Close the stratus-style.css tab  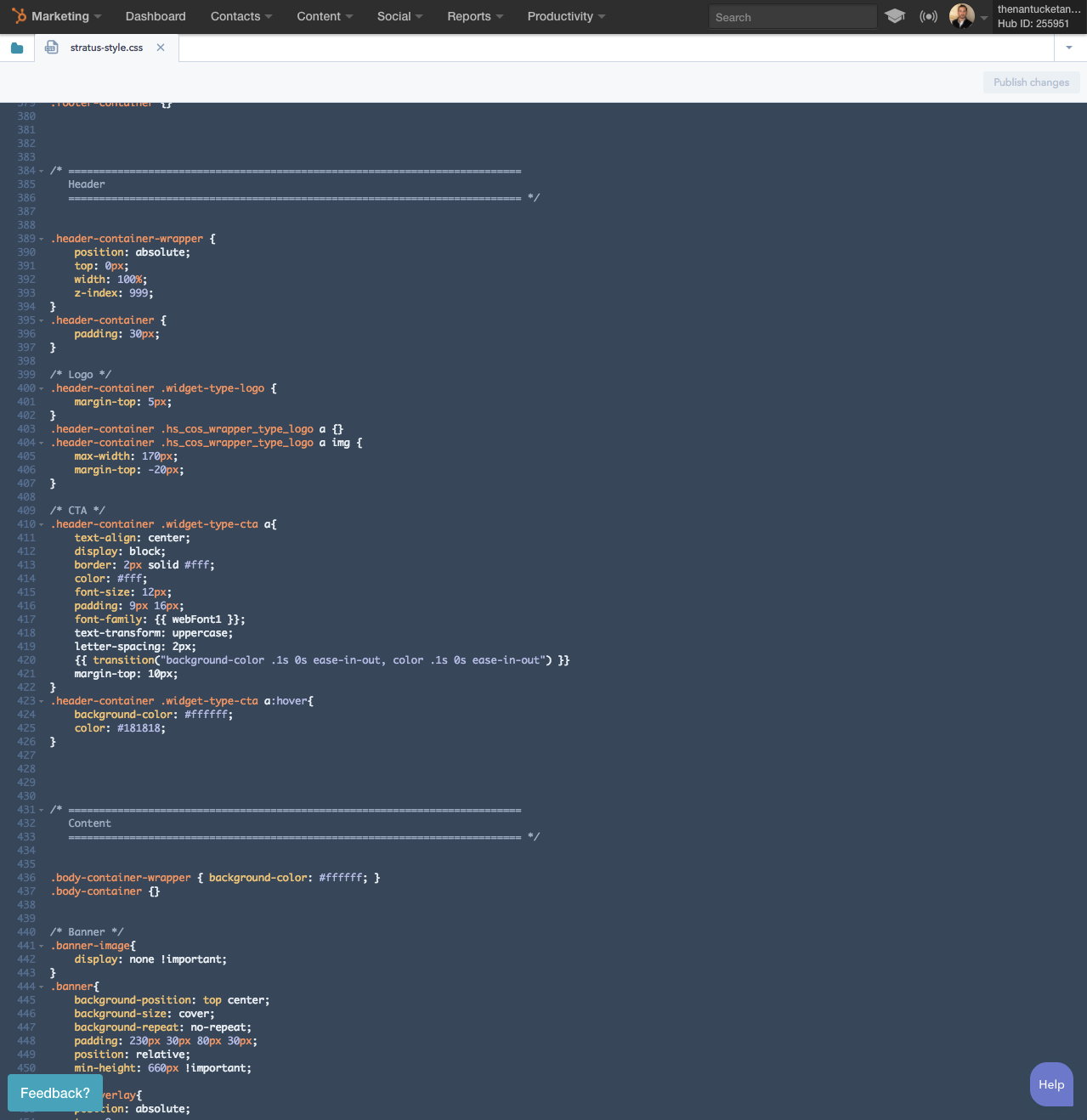pyautogui.click(x=161, y=48)
